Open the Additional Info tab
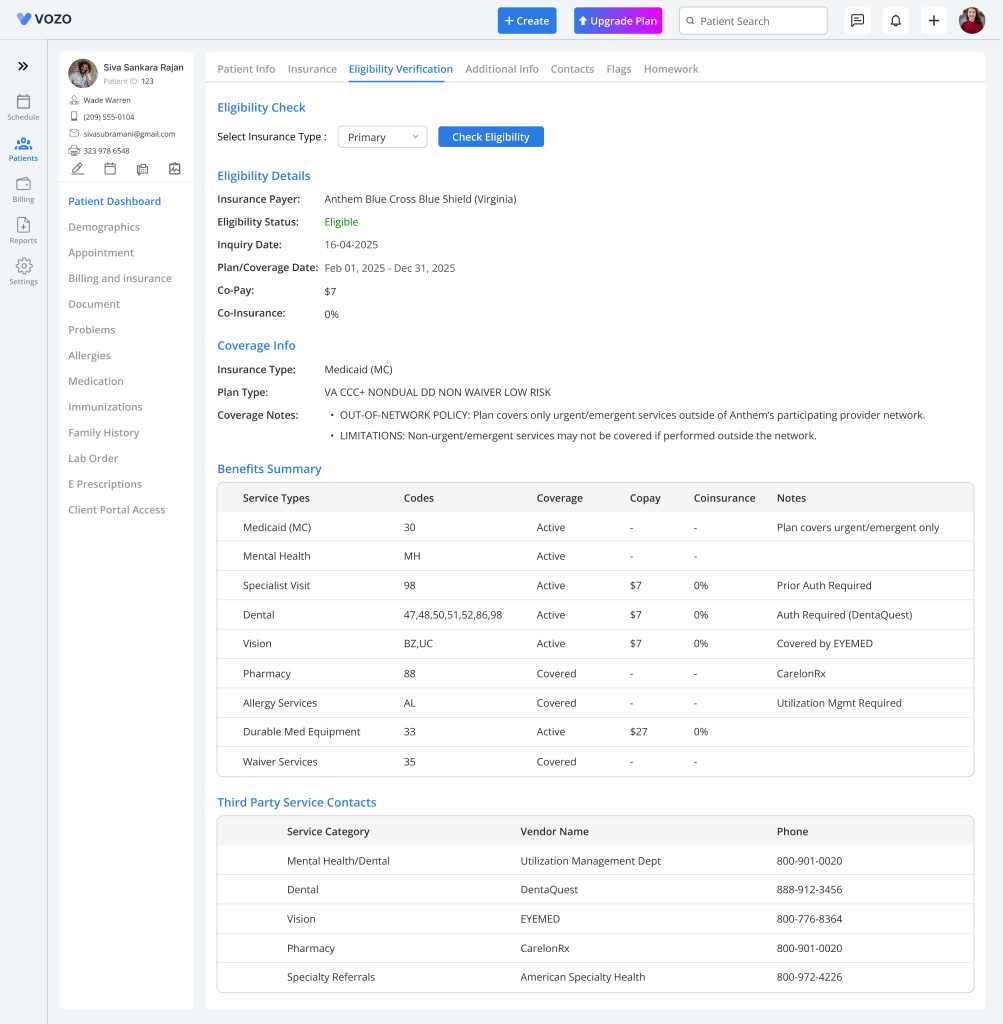Viewport: 1003px width, 1024px height. [502, 69]
